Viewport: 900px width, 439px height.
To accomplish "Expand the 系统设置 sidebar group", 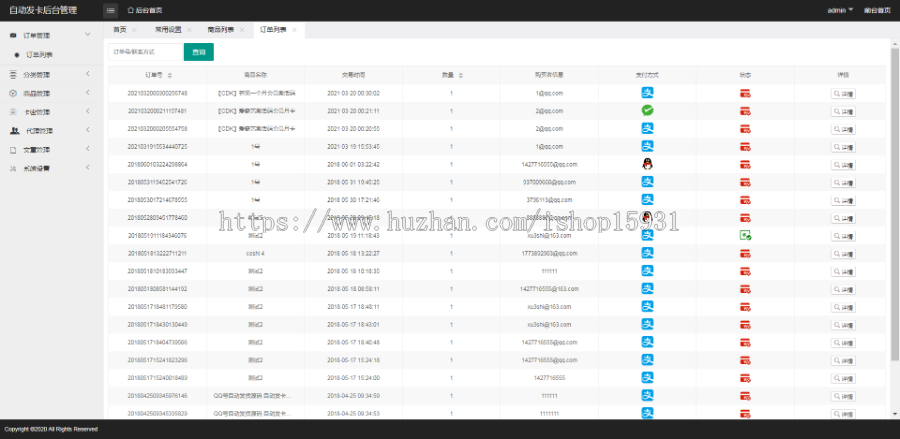I will tap(88, 168).
